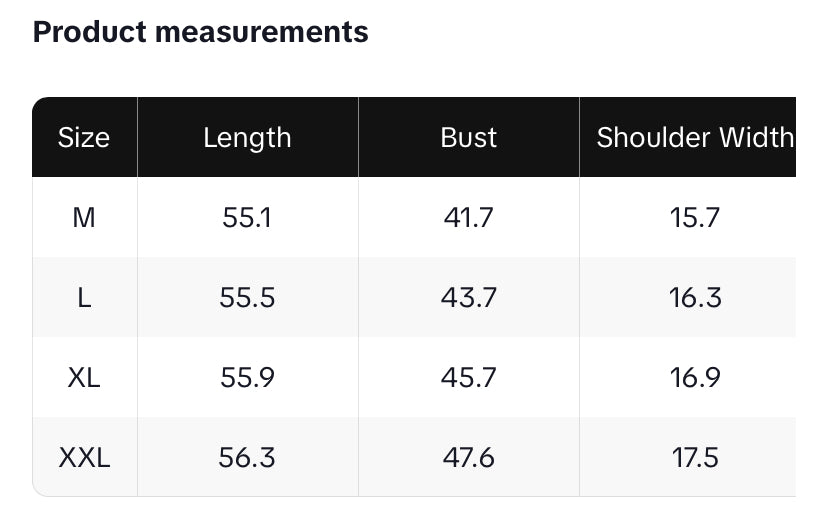Select the 47.6 bust cell
The height and width of the screenshot is (525, 828).
point(468,457)
